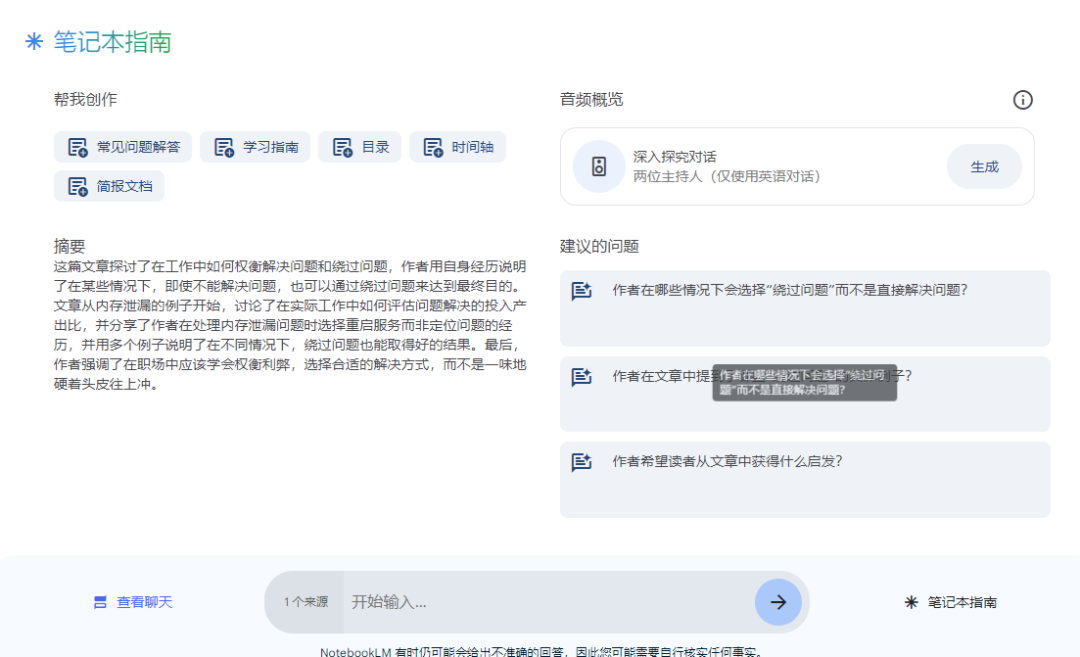Viewport: 1080px width, 657px height.
Task: Click the 1 个来源 source selector
Action: tap(305, 602)
